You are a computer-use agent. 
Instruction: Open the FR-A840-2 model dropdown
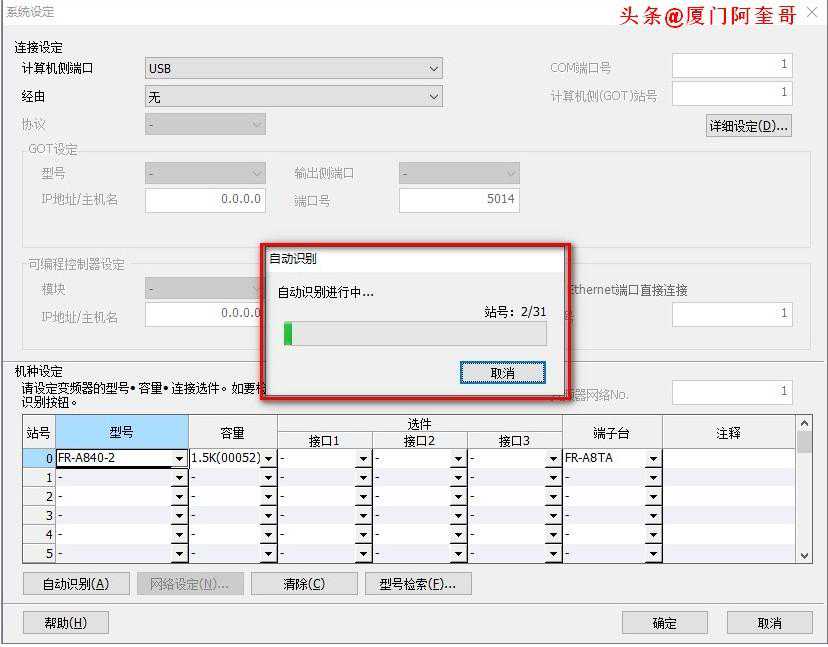coord(179,459)
